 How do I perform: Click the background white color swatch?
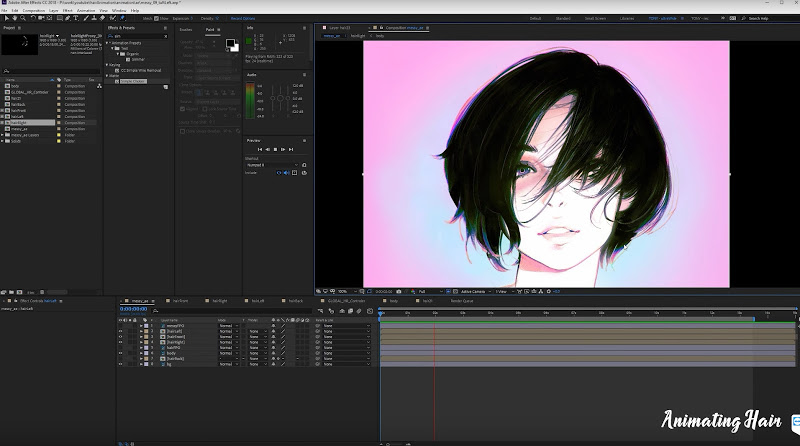click(x=235, y=48)
